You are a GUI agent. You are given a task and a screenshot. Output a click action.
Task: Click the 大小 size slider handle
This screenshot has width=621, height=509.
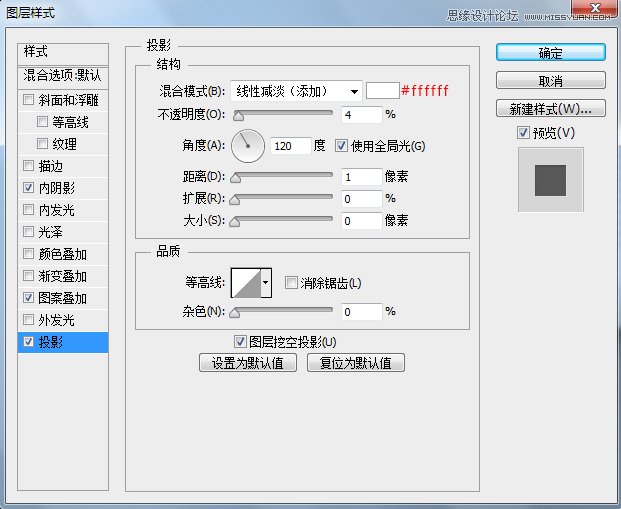point(234,222)
